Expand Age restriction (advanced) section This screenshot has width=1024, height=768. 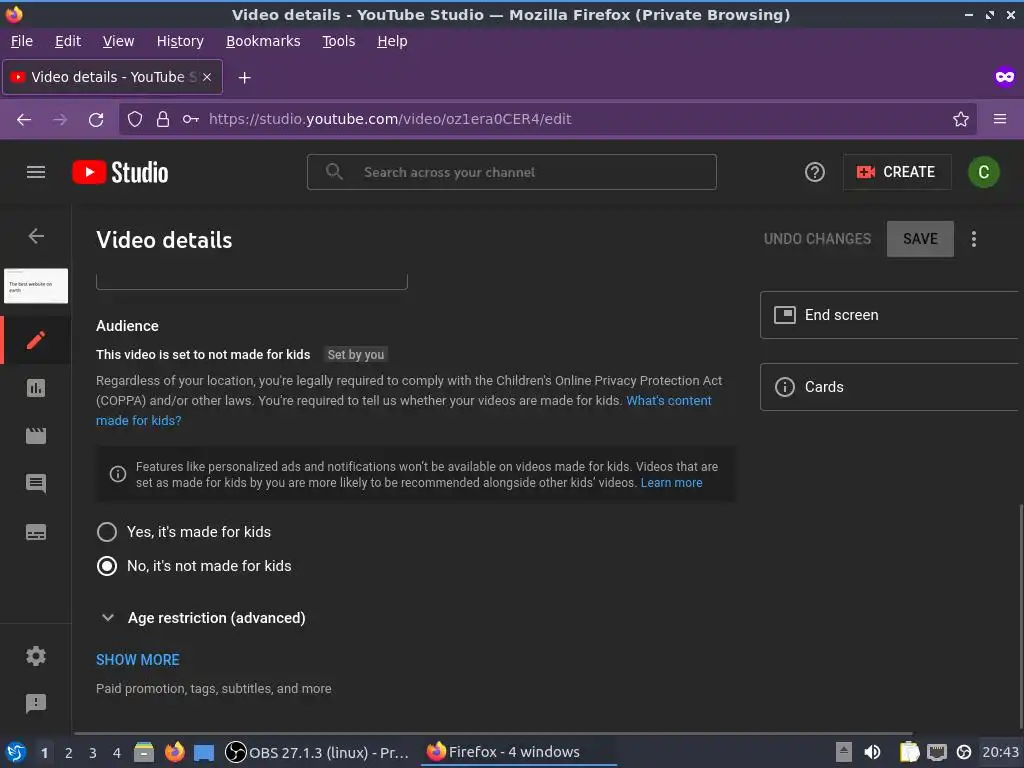point(203,618)
